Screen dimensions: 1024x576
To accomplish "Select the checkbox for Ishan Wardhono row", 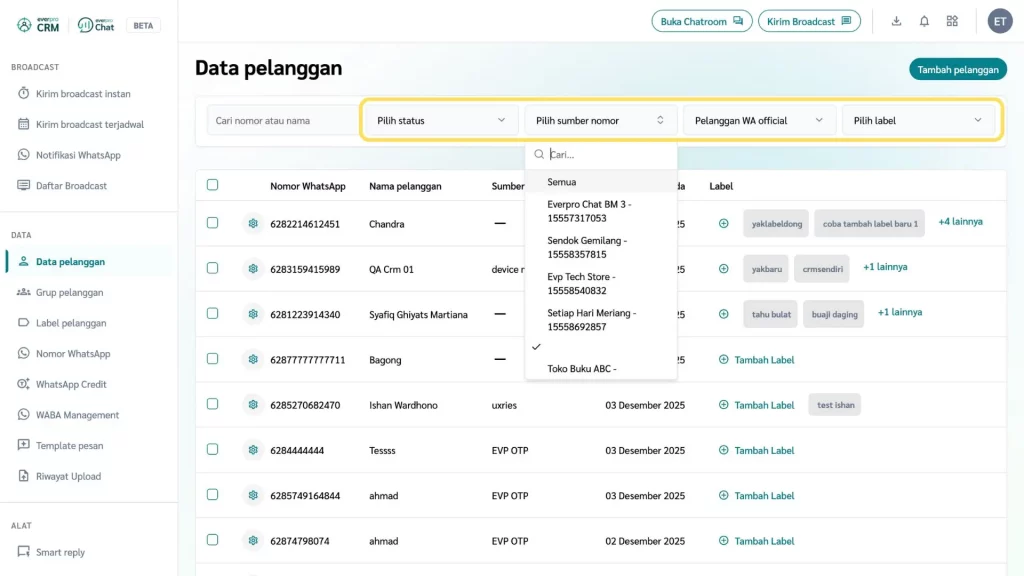I will click(212, 404).
